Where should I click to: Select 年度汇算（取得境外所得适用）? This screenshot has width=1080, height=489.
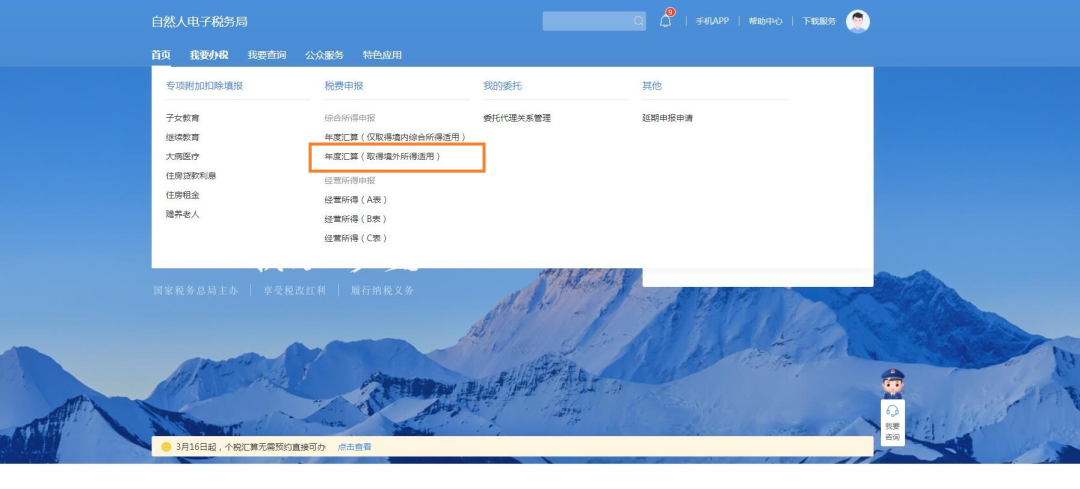click(383, 157)
